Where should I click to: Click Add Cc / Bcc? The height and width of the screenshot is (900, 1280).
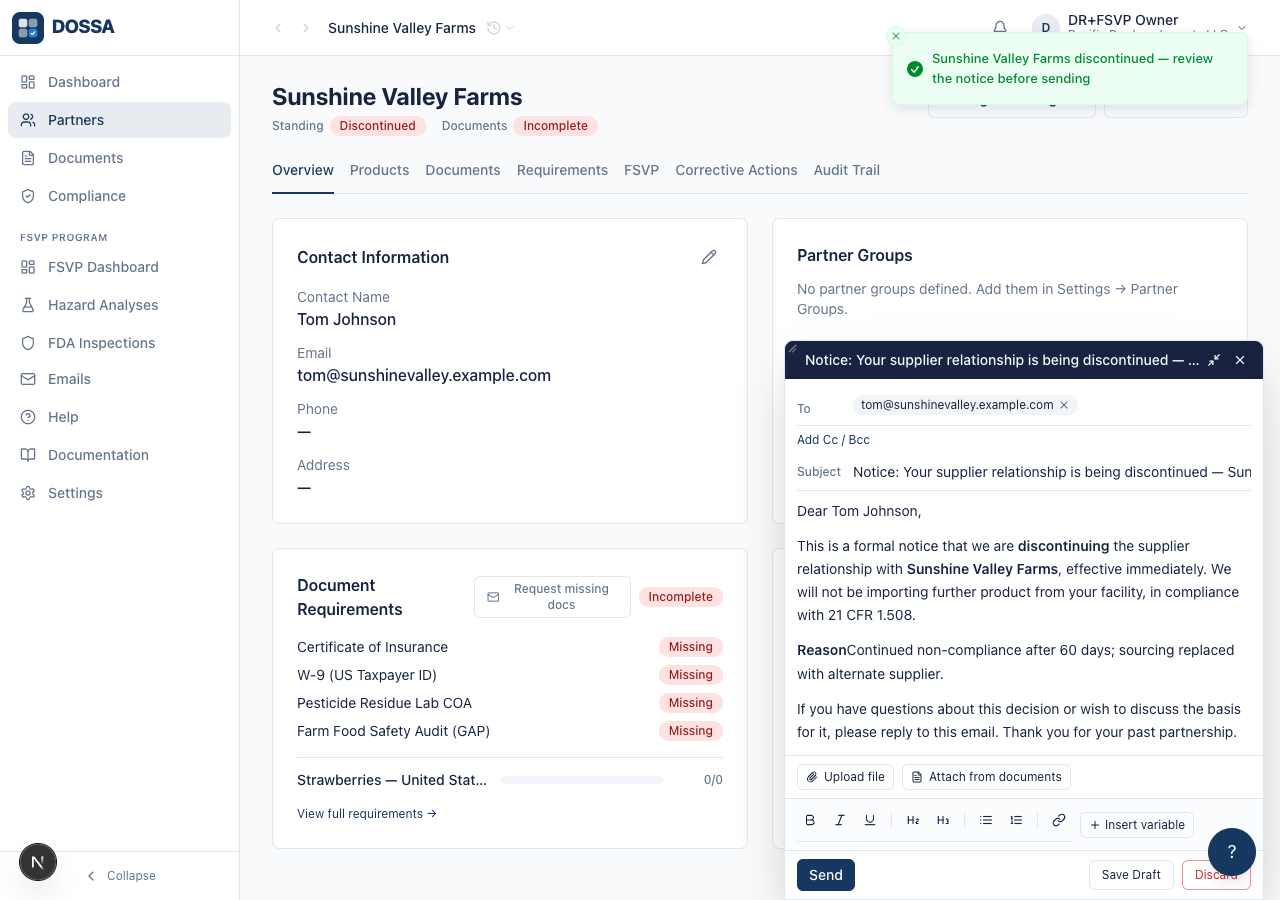click(x=833, y=440)
